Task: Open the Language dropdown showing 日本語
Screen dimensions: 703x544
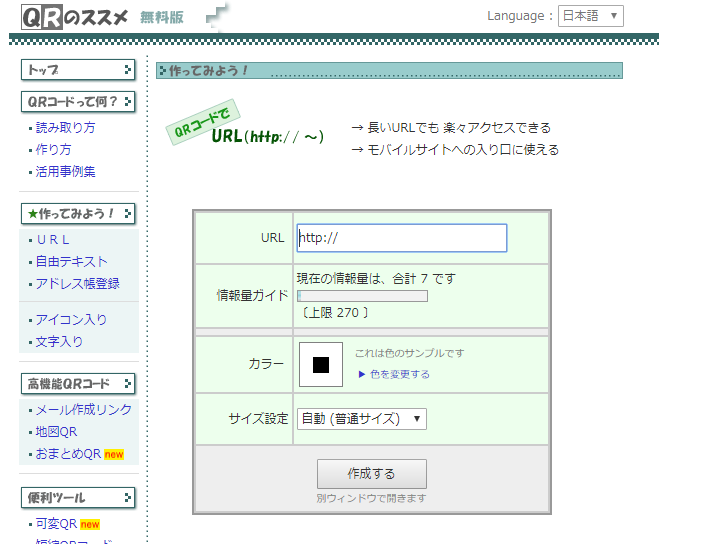Action: [590, 16]
